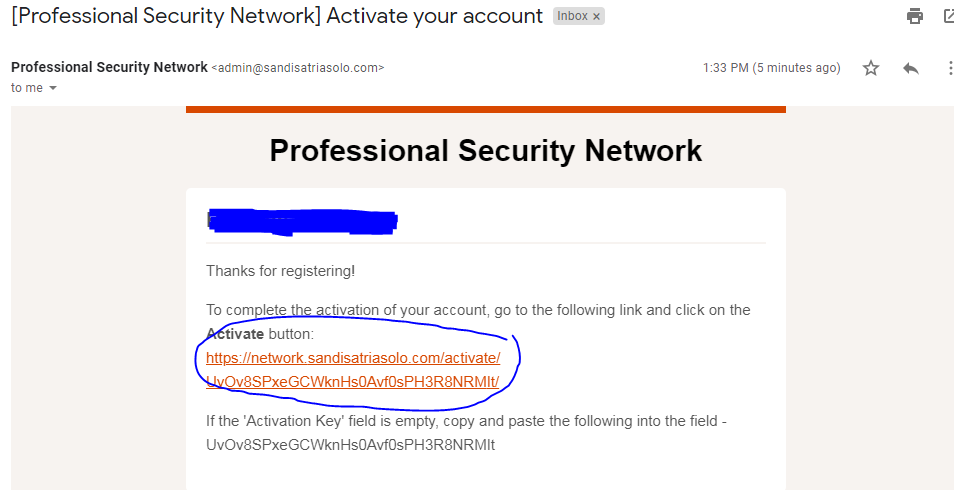
Task: Click the 1:33 PM timestamp
Action: pos(772,68)
